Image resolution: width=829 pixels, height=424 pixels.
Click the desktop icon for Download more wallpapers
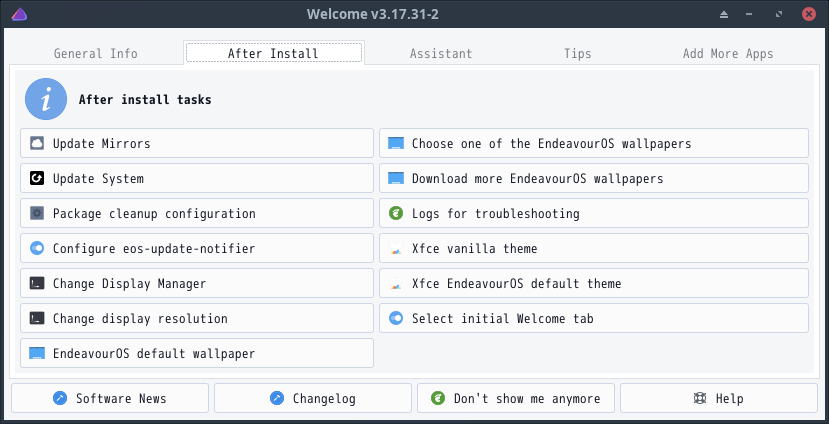396,178
